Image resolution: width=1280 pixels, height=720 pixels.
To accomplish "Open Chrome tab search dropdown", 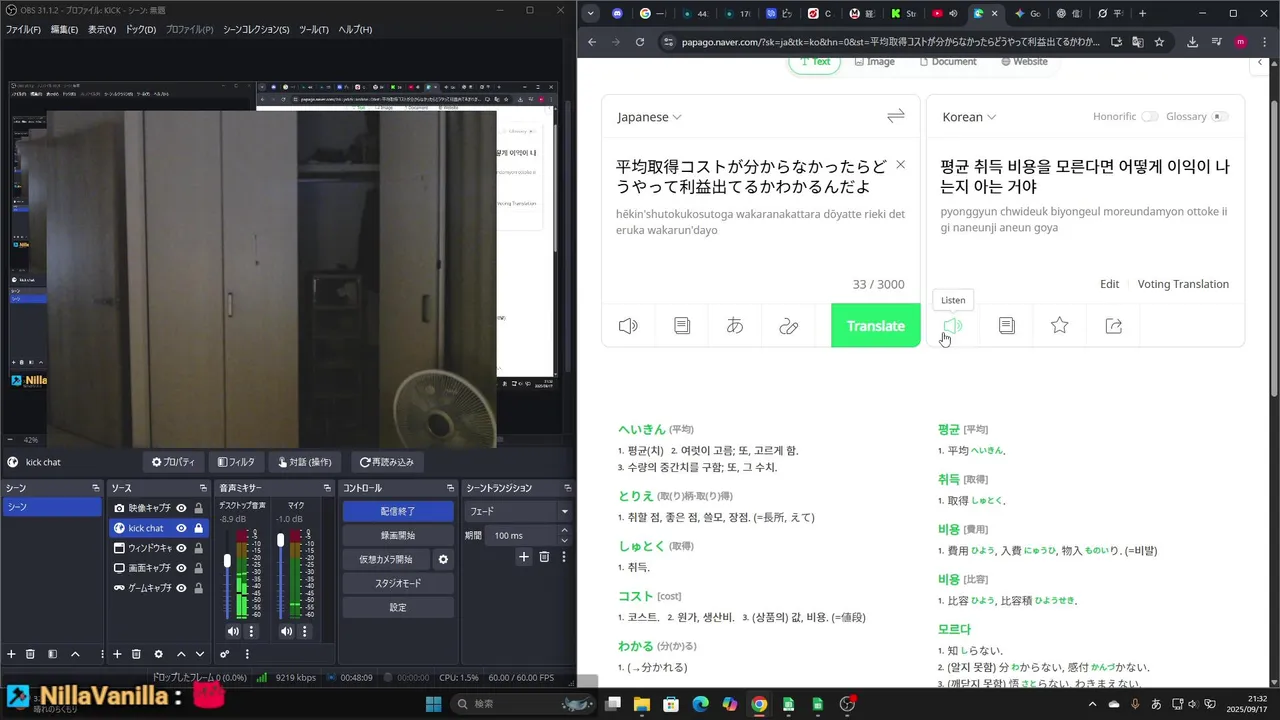I will (x=591, y=14).
